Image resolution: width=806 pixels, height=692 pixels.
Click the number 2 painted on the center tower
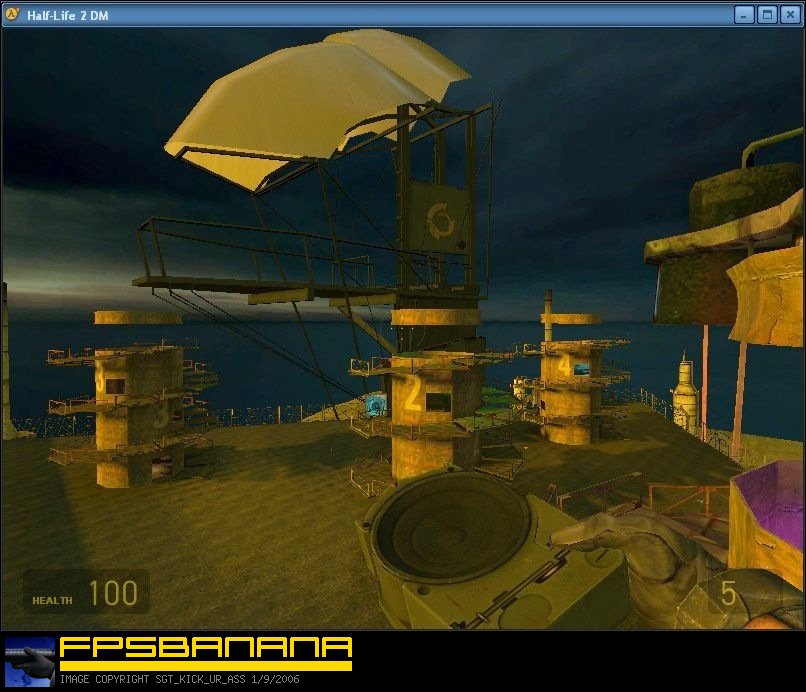411,396
